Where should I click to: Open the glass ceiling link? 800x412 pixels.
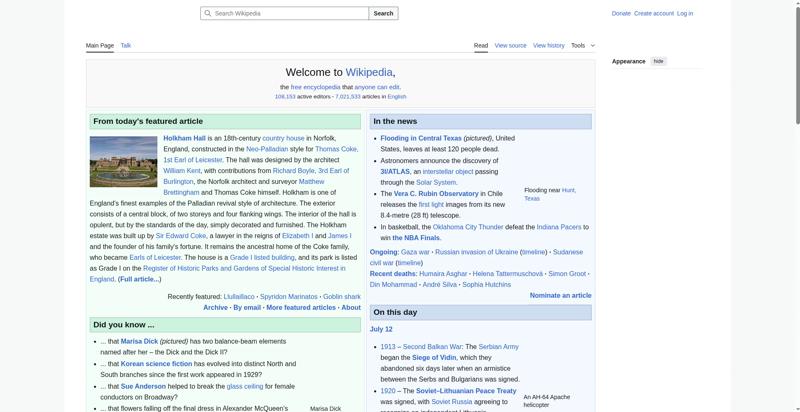245,387
